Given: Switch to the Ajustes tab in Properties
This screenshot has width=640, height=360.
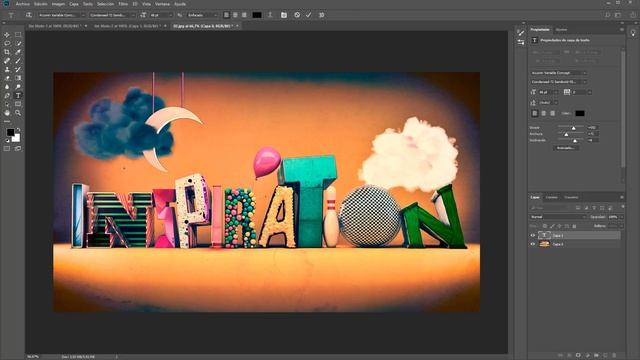Looking at the screenshot, I should [561, 30].
